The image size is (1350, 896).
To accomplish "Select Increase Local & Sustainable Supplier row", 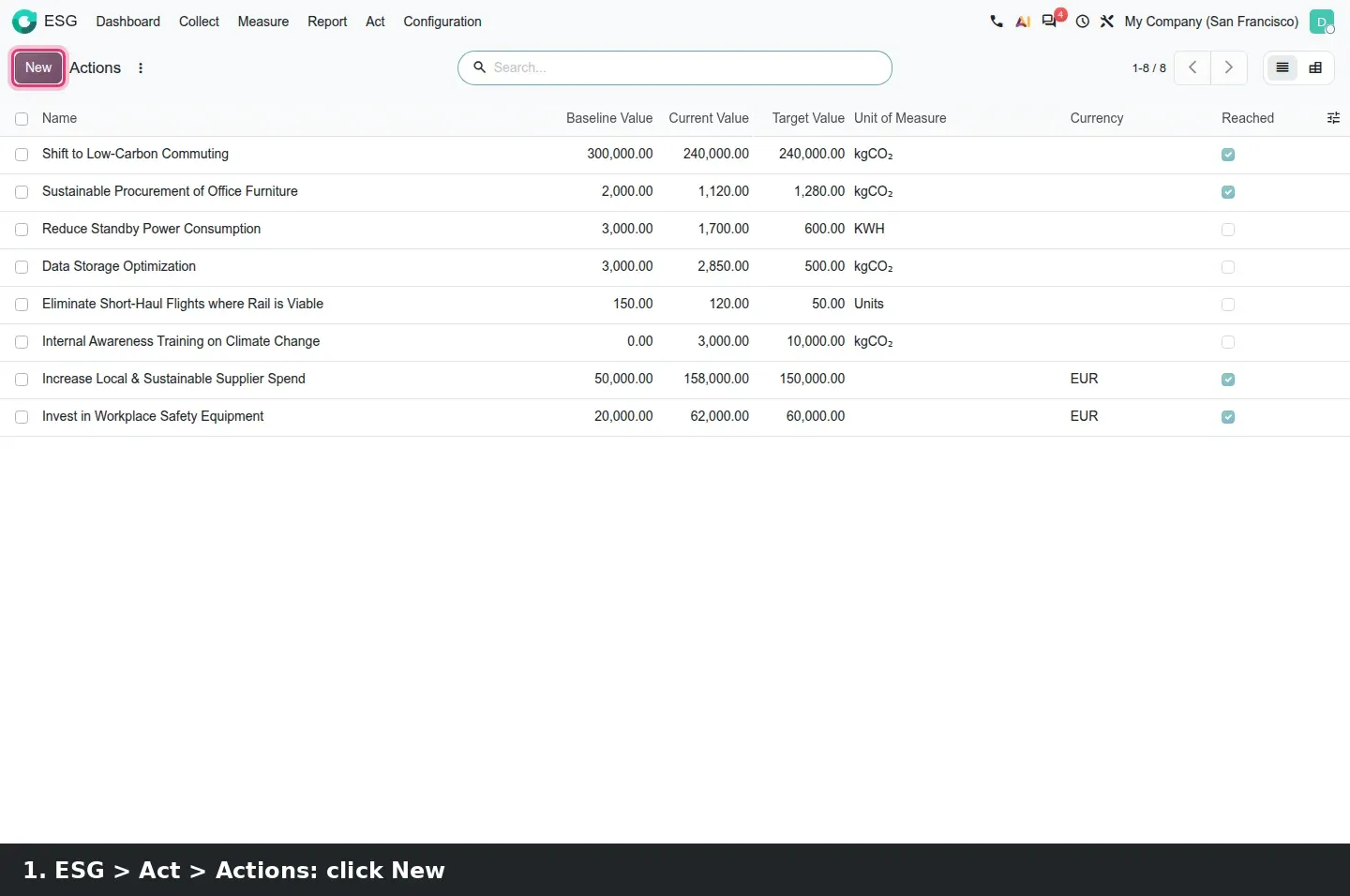I will pyautogui.click(x=22, y=380).
